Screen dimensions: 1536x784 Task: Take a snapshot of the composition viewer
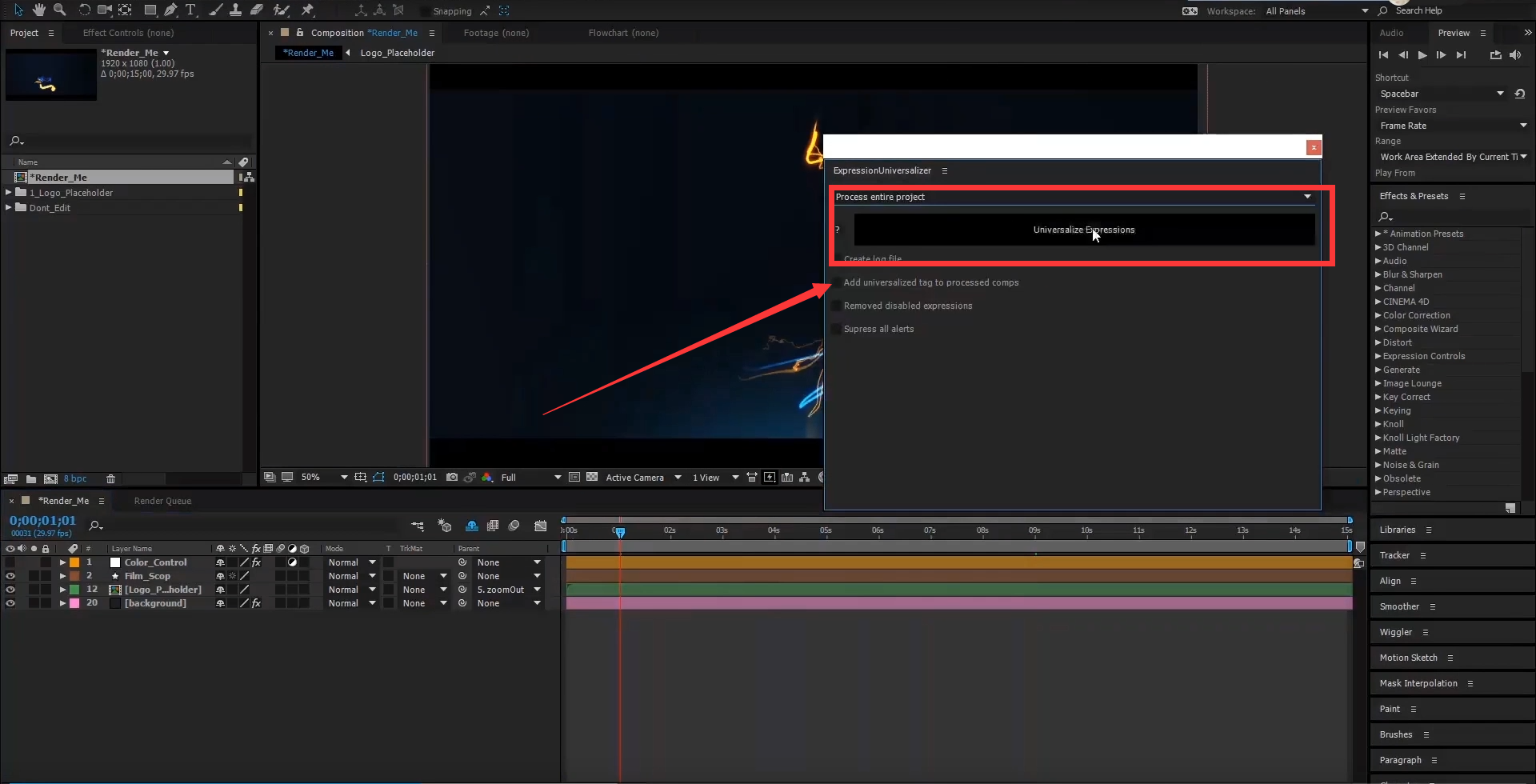[452, 478]
